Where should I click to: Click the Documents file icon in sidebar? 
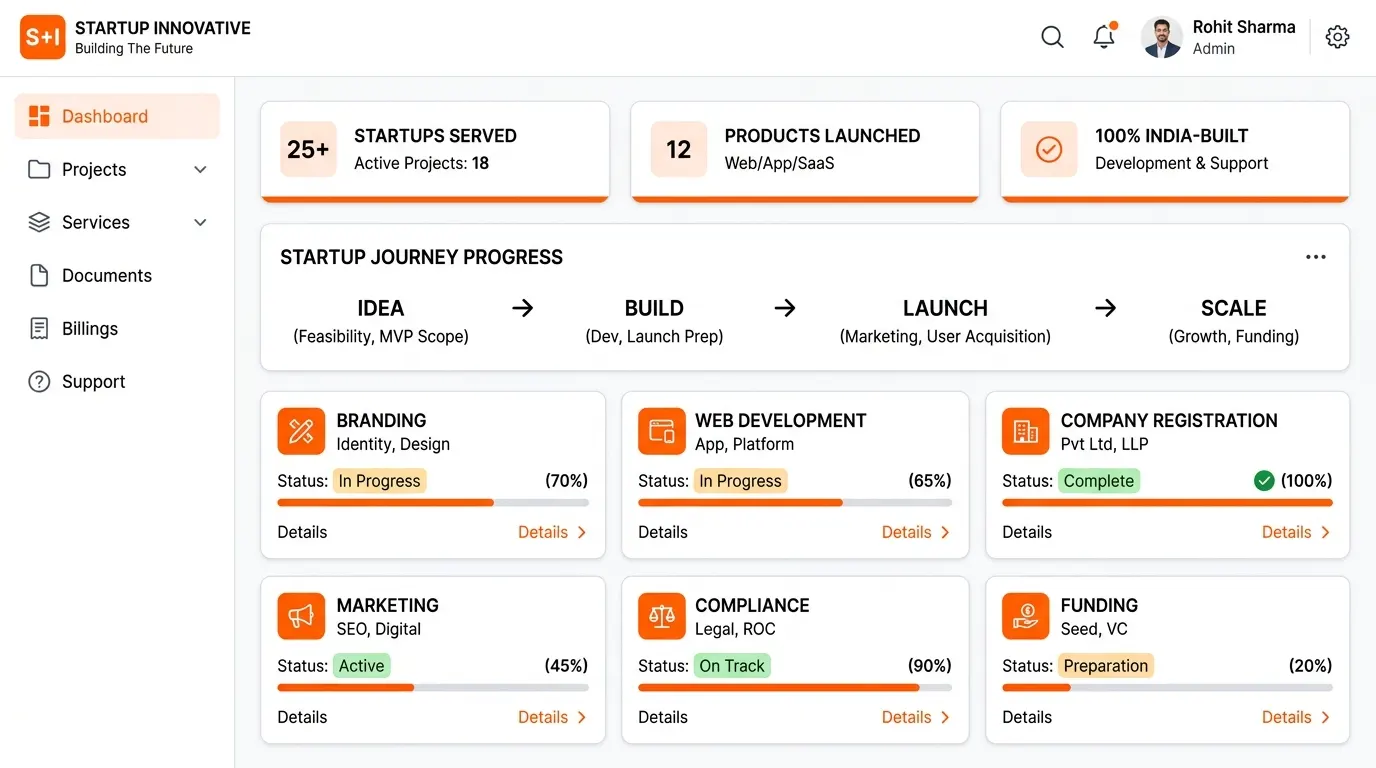[39, 276]
